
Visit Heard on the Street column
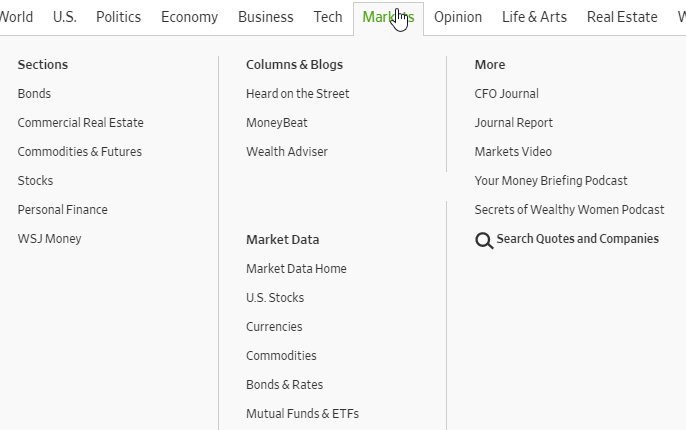(297, 94)
